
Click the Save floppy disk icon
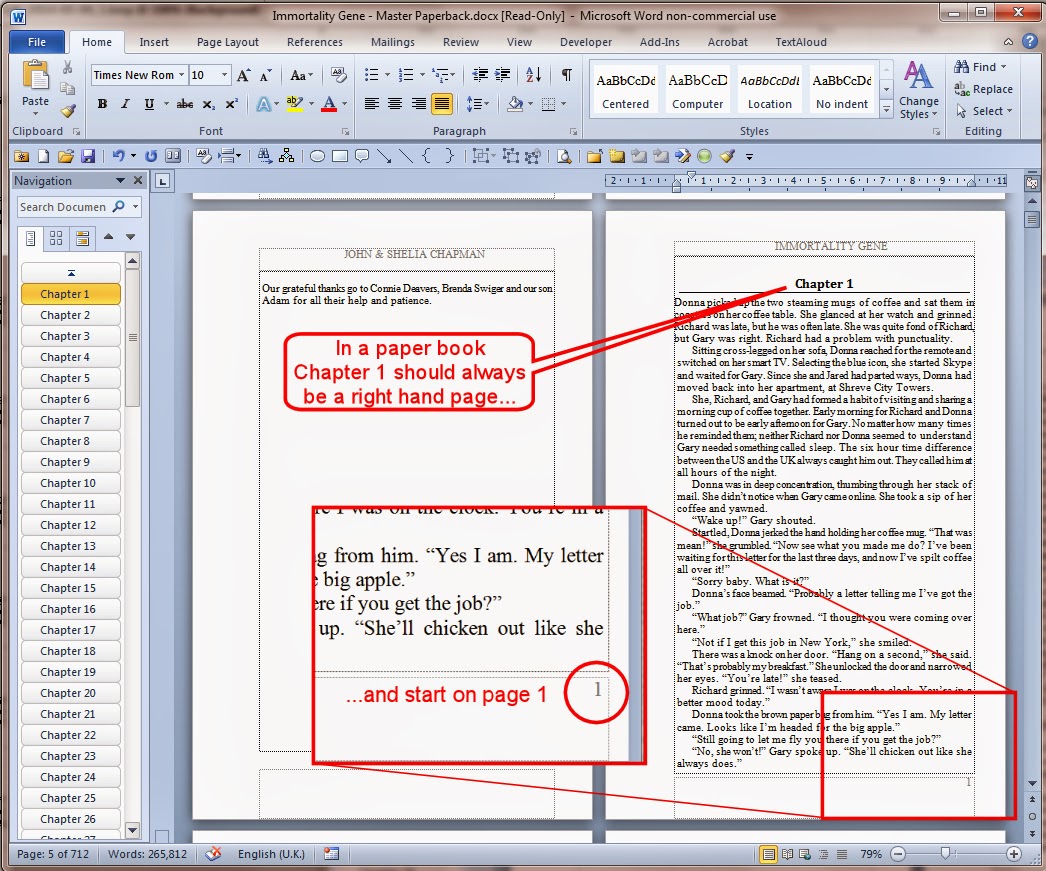[87, 156]
